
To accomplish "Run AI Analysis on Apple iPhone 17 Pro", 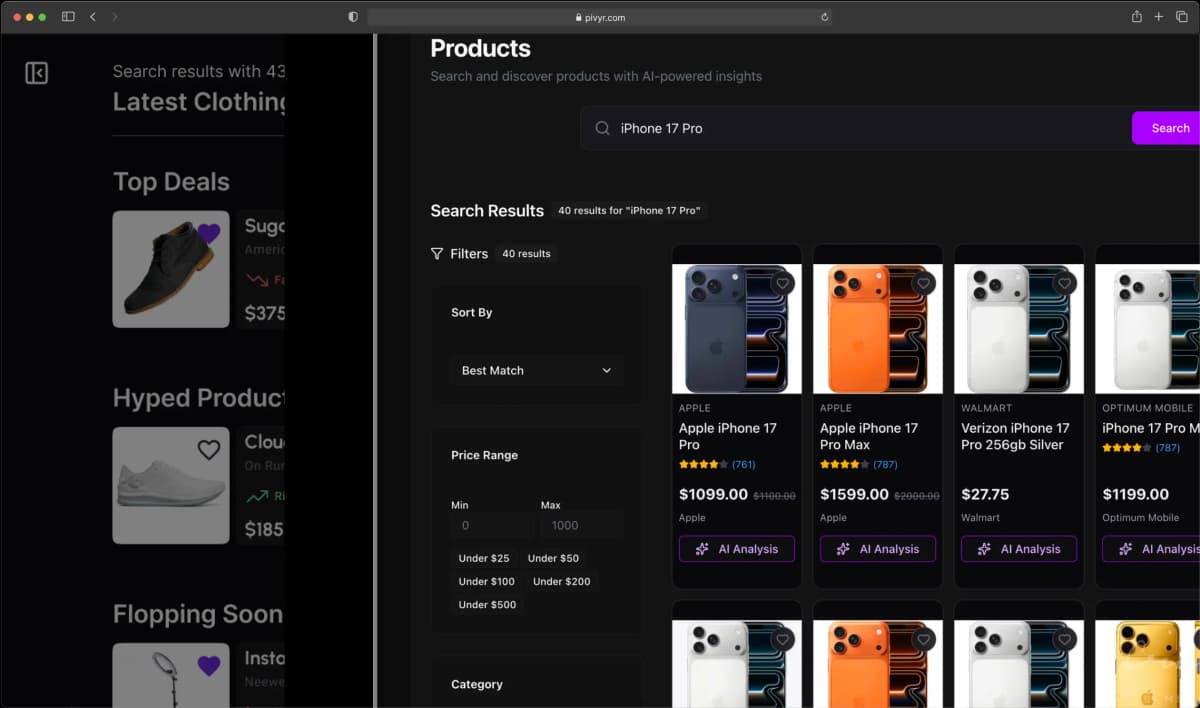I will coord(737,549).
